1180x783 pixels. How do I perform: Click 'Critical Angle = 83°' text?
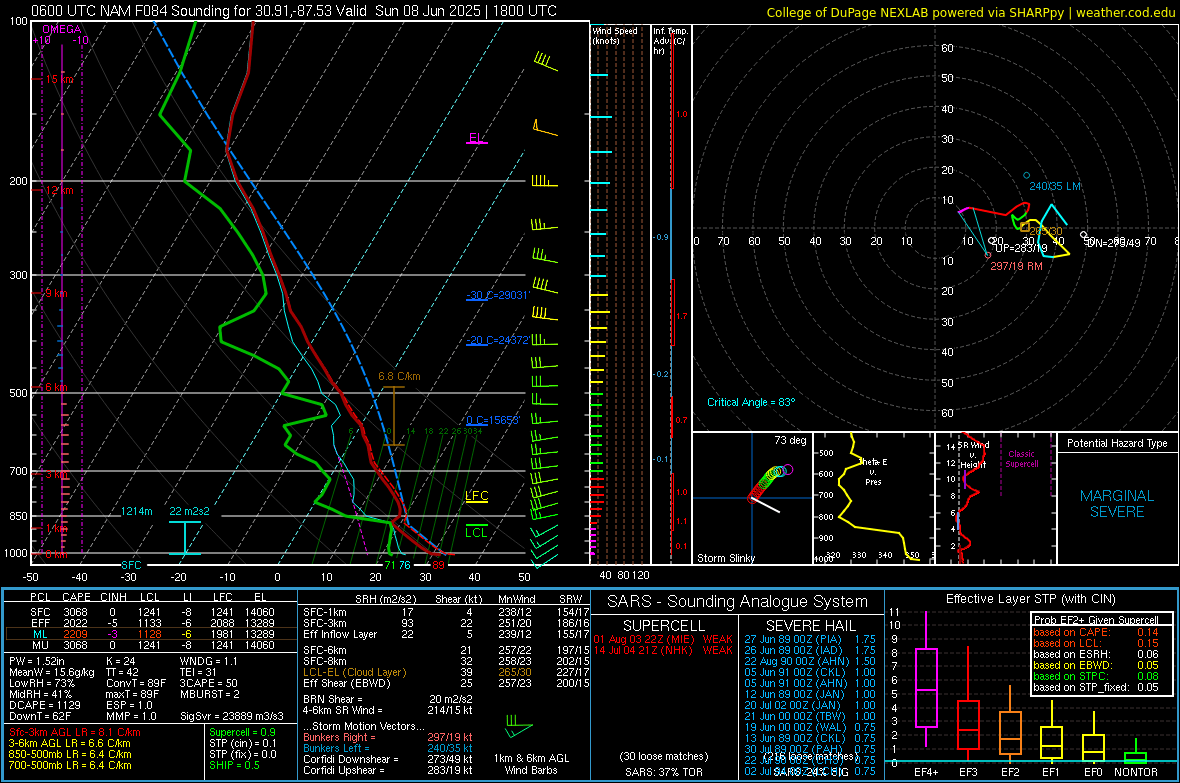pos(751,402)
